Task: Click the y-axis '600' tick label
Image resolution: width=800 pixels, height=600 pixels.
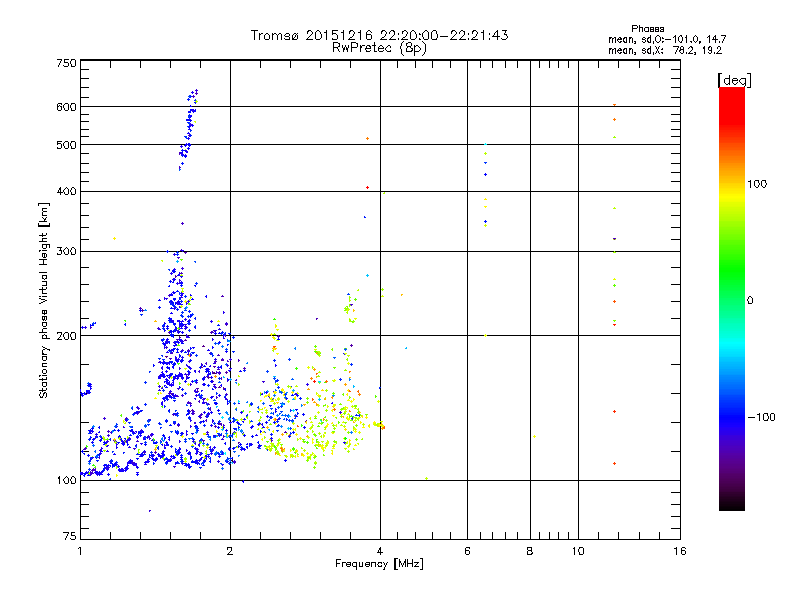Action: coord(66,107)
